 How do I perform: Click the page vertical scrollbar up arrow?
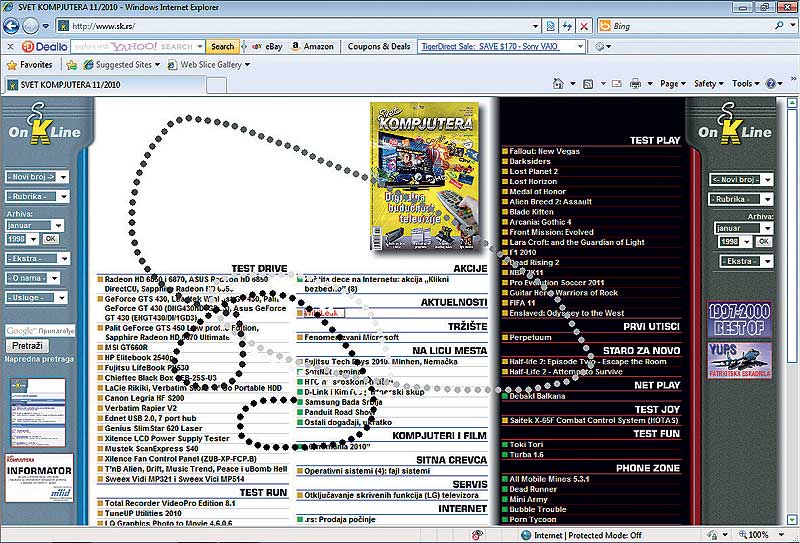792,103
